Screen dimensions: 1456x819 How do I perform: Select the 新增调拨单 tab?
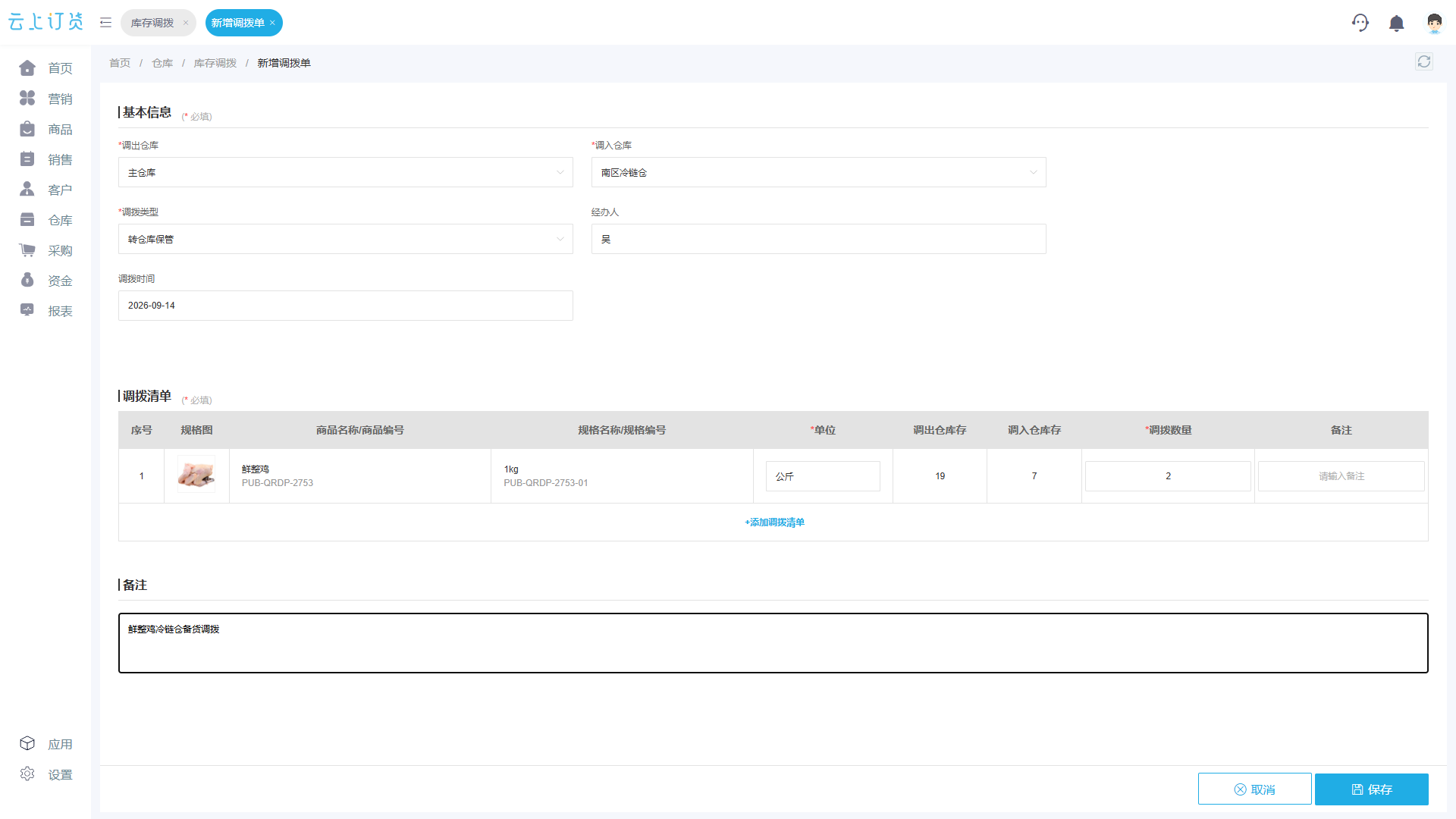tap(237, 23)
